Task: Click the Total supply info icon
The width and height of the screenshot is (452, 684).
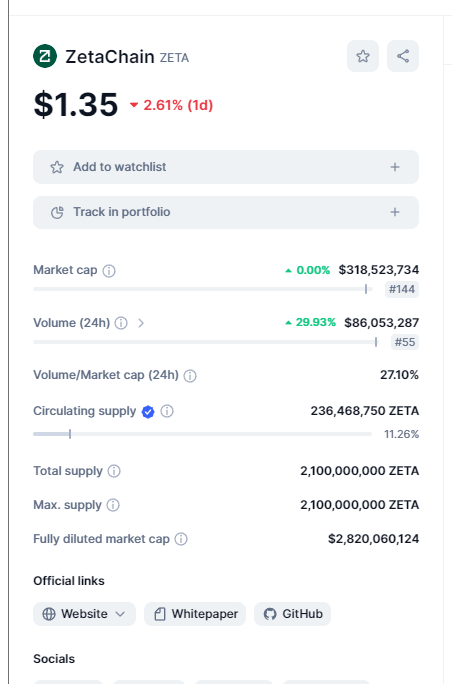Action: [114, 471]
